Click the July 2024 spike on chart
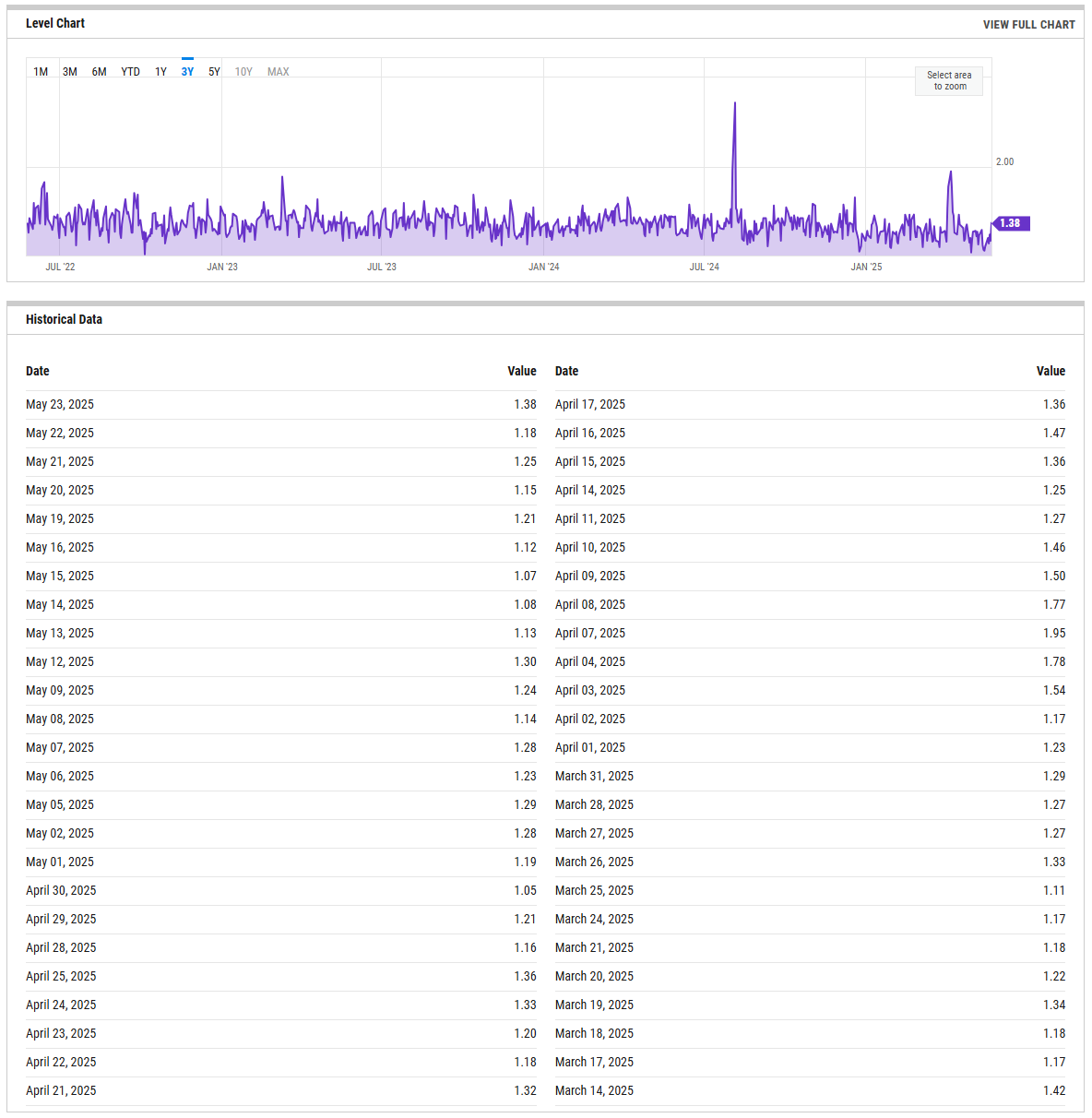1092x1118 pixels. (735, 103)
